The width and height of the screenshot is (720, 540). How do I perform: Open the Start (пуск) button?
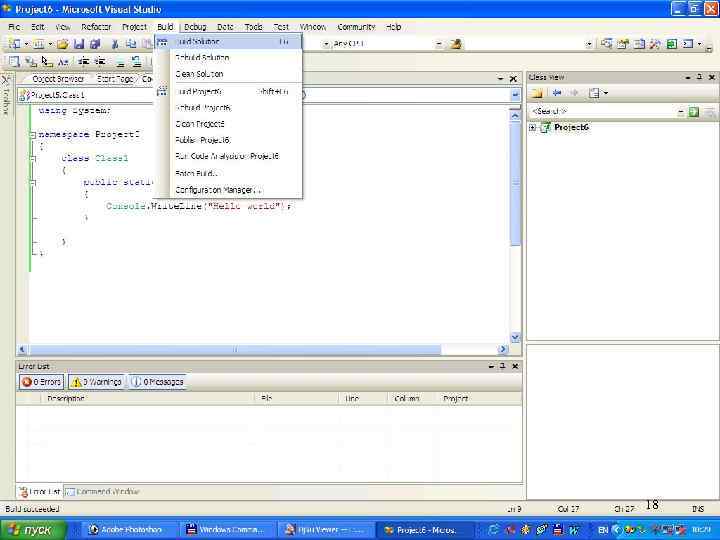[34, 530]
